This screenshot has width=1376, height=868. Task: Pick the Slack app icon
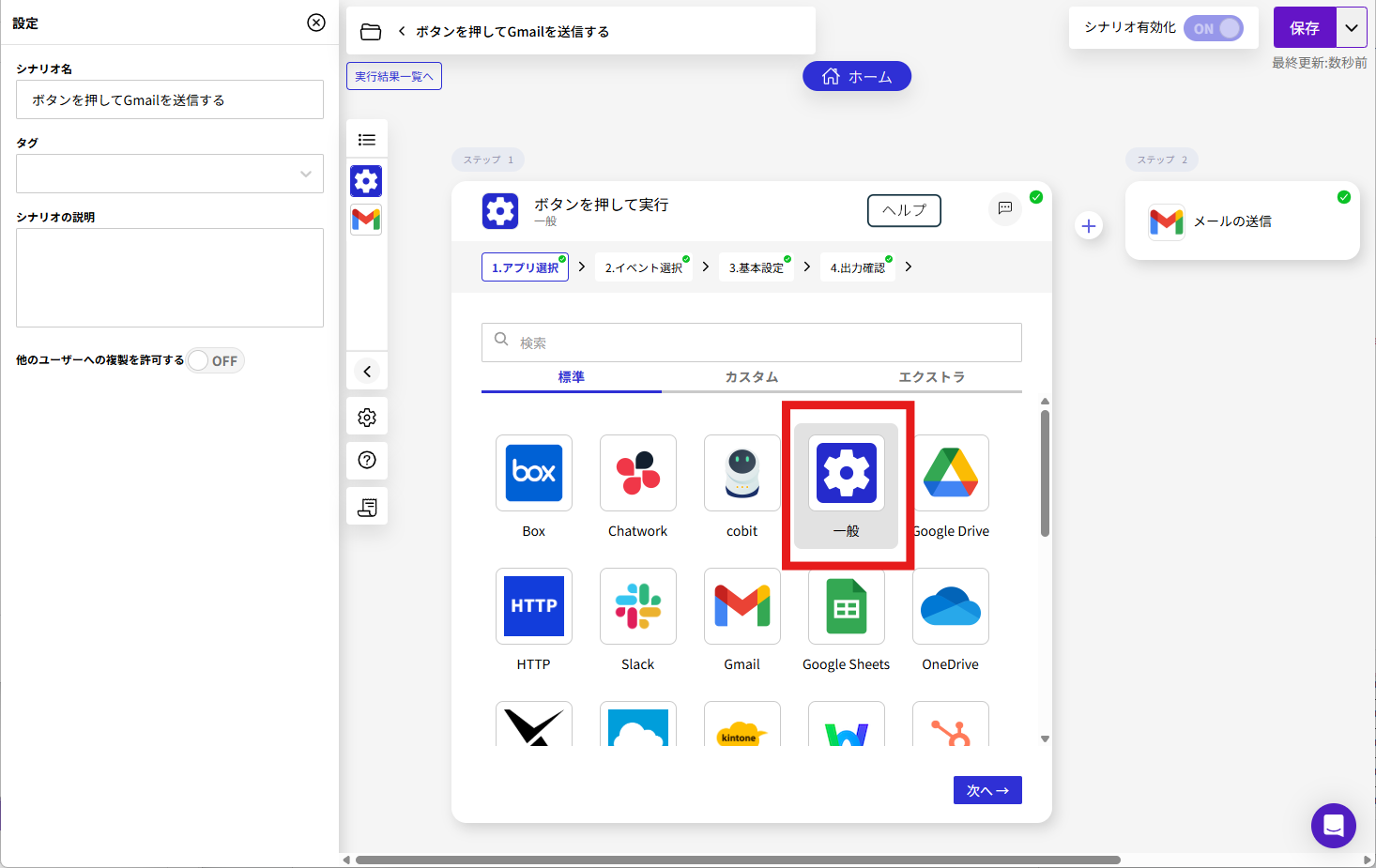click(638, 605)
